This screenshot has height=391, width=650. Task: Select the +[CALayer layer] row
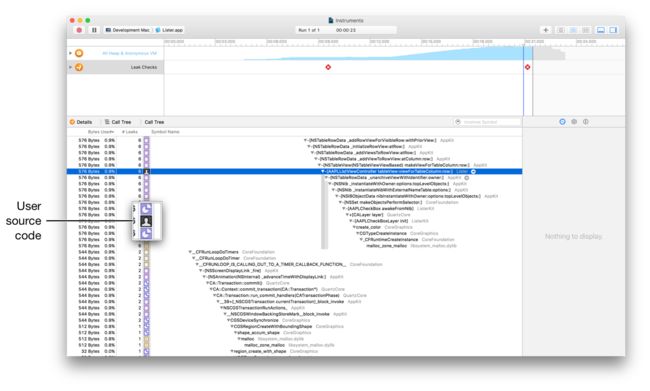(294, 215)
